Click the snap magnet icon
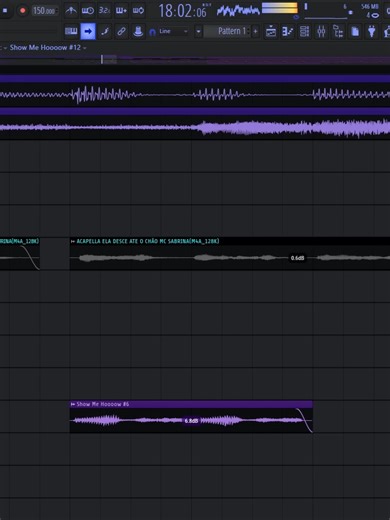The height and width of the screenshot is (520, 390). tap(152, 32)
